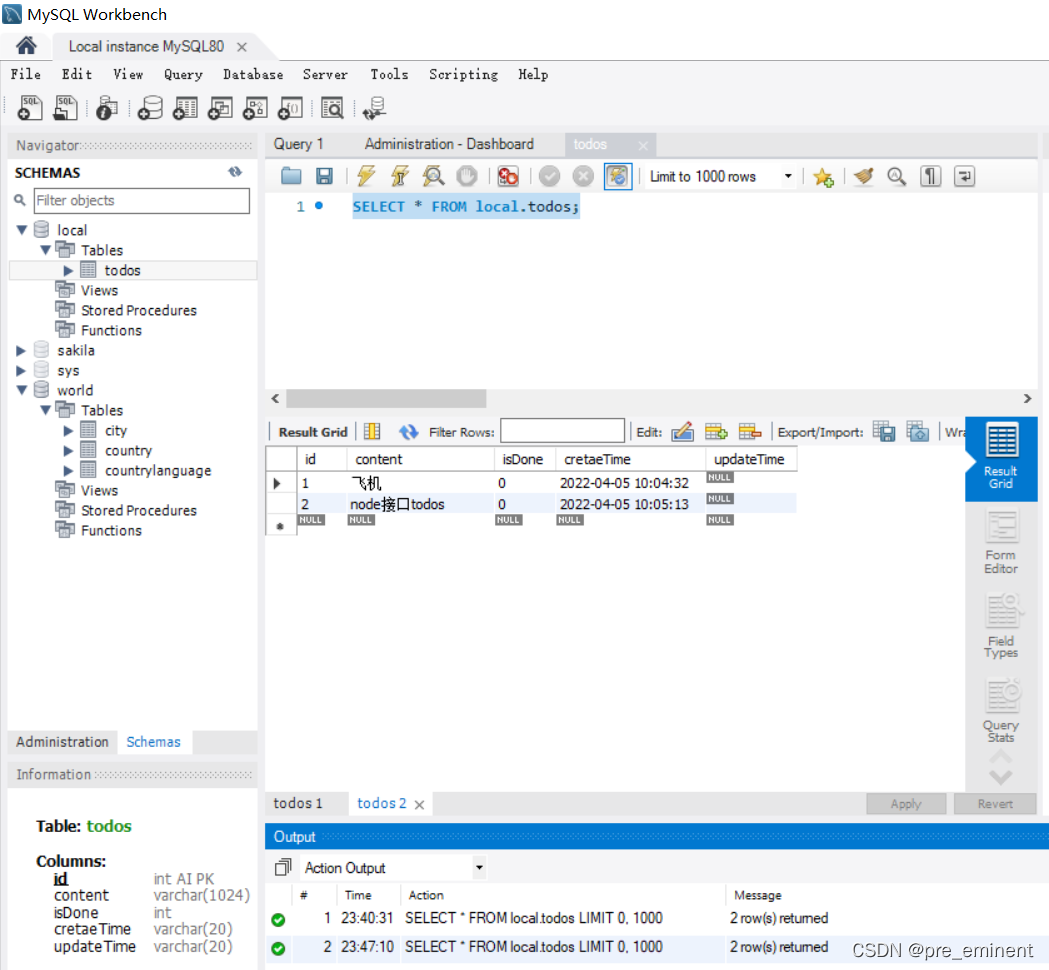This screenshot has width=1049, height=970.
Task: Run Explain plan magnifier icon
Action: point(434,176)
